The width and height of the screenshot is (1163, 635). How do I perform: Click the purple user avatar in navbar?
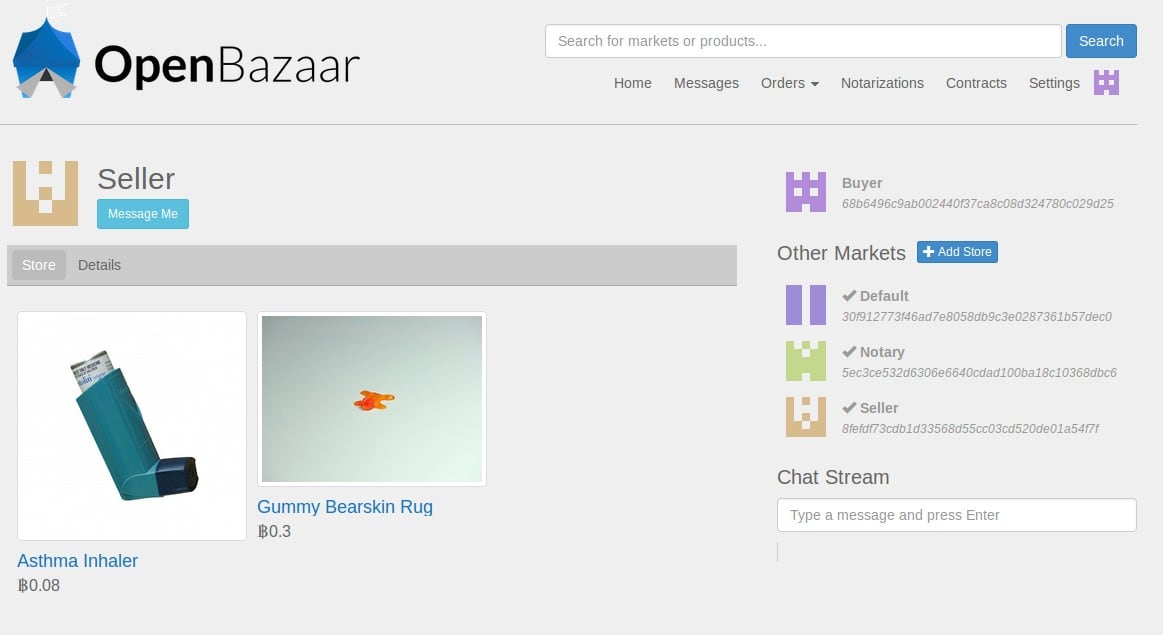click(1106, 83)
